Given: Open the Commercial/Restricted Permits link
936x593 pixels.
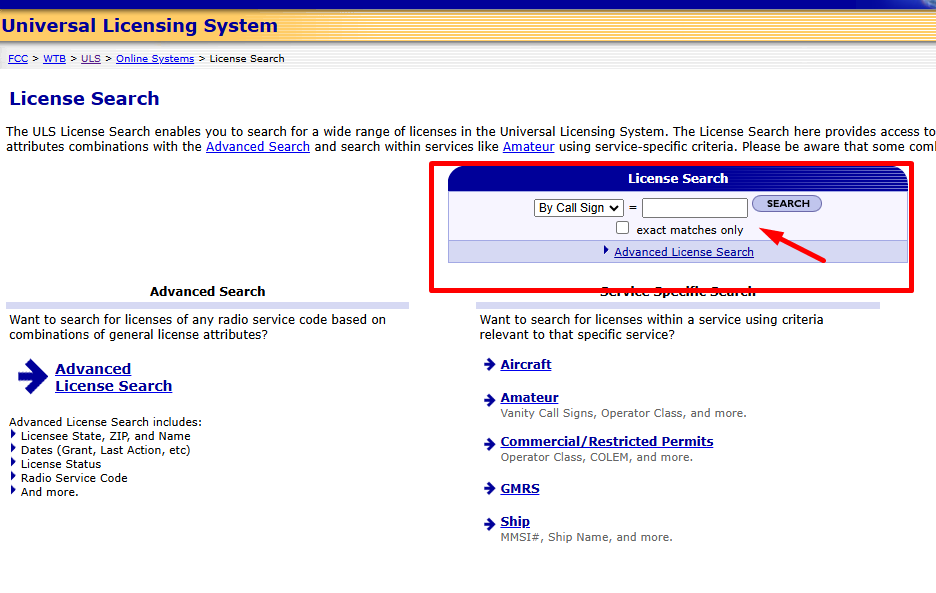Looking at the screenshot, I should [606, 442].
